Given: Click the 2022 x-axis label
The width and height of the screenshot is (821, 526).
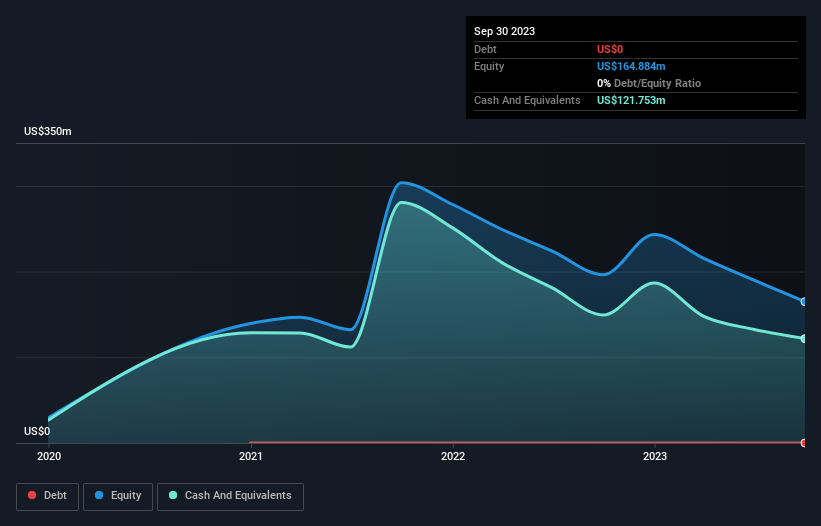Looking at the screenshot, I should [x=453, y=456].
